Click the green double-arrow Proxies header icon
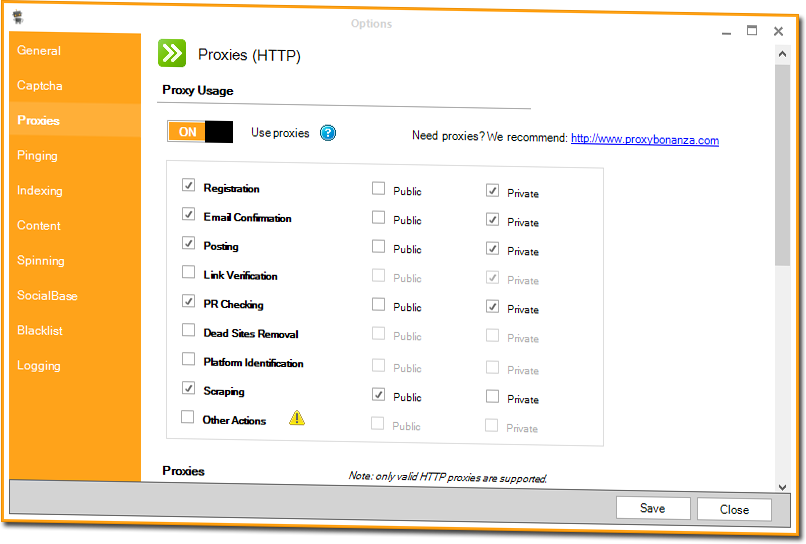This screenshot has width=806, height=544. pos(172,53)
